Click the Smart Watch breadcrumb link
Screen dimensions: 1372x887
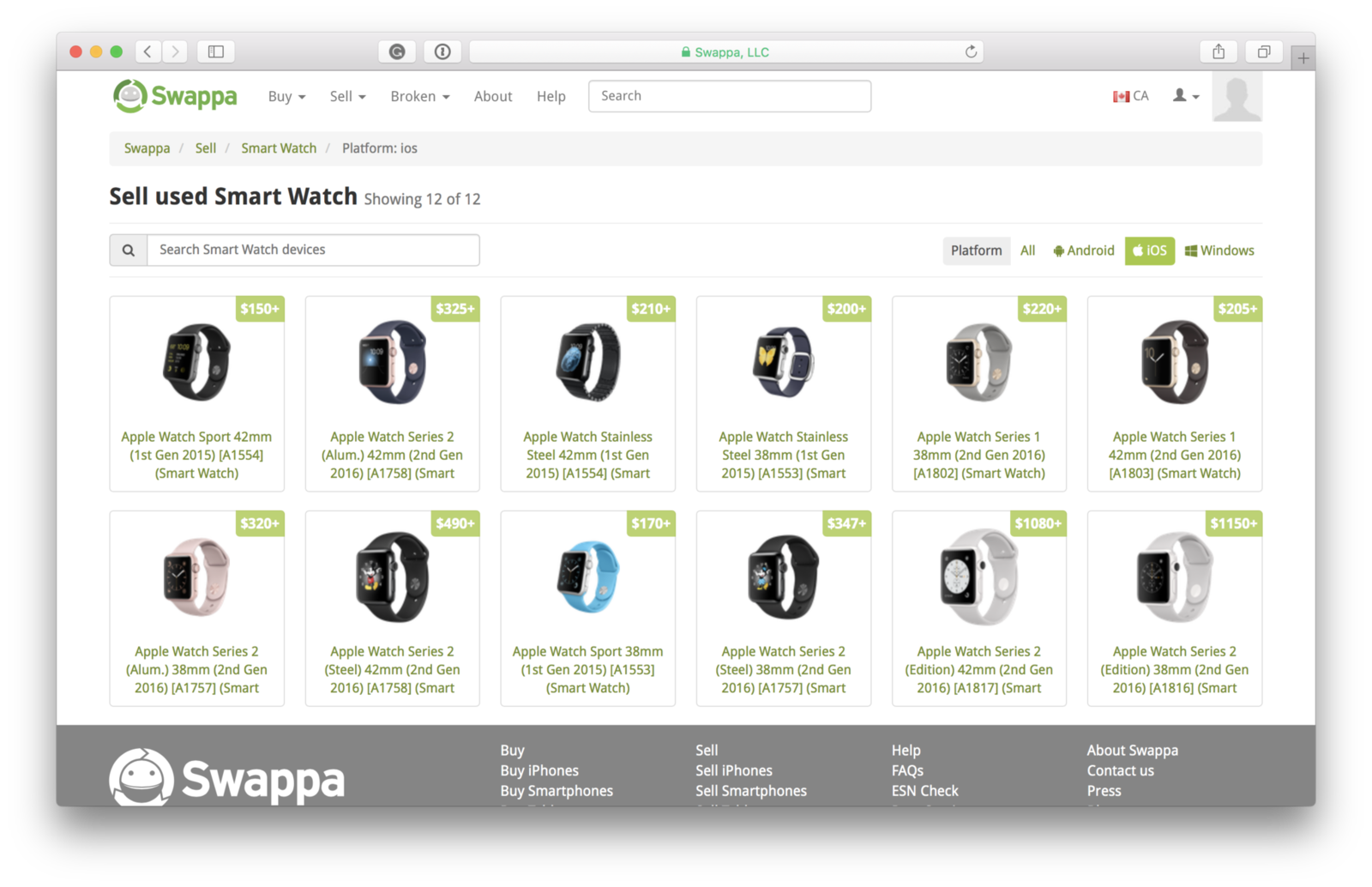(279, 148)
